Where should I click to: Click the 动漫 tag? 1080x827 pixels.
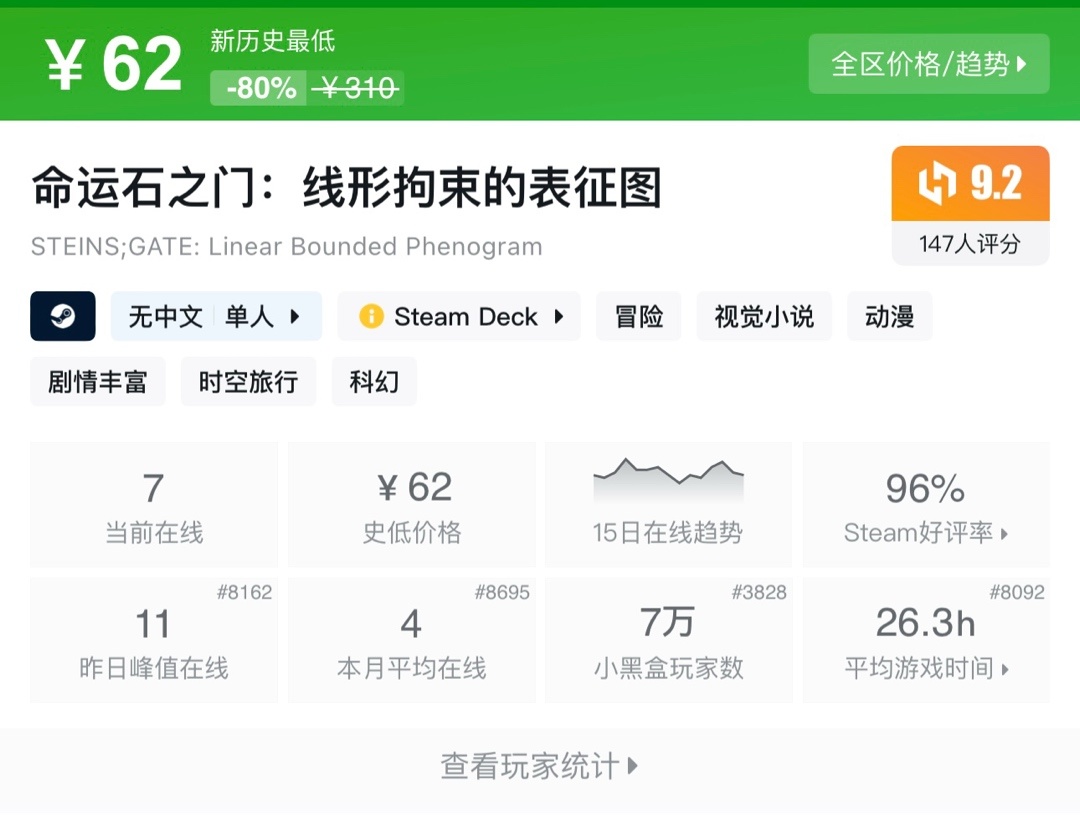[x=889, y=315]
